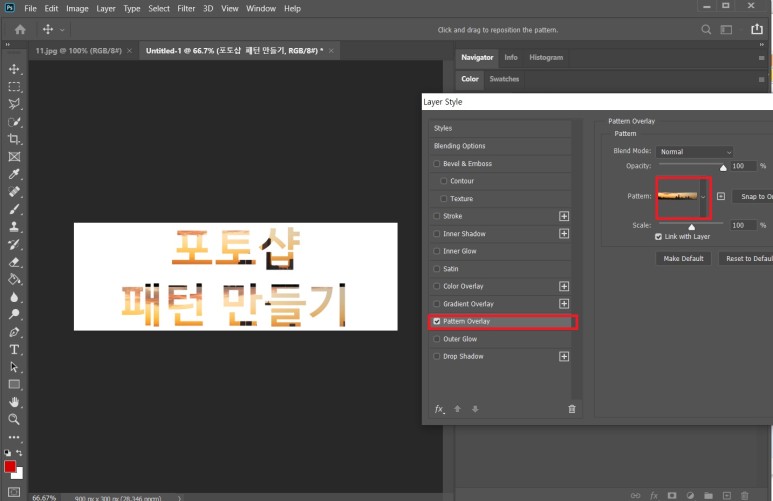Click the Share icon in options bar
The image size is (773, 501).
pyautogui.click(x=757, y=29)
